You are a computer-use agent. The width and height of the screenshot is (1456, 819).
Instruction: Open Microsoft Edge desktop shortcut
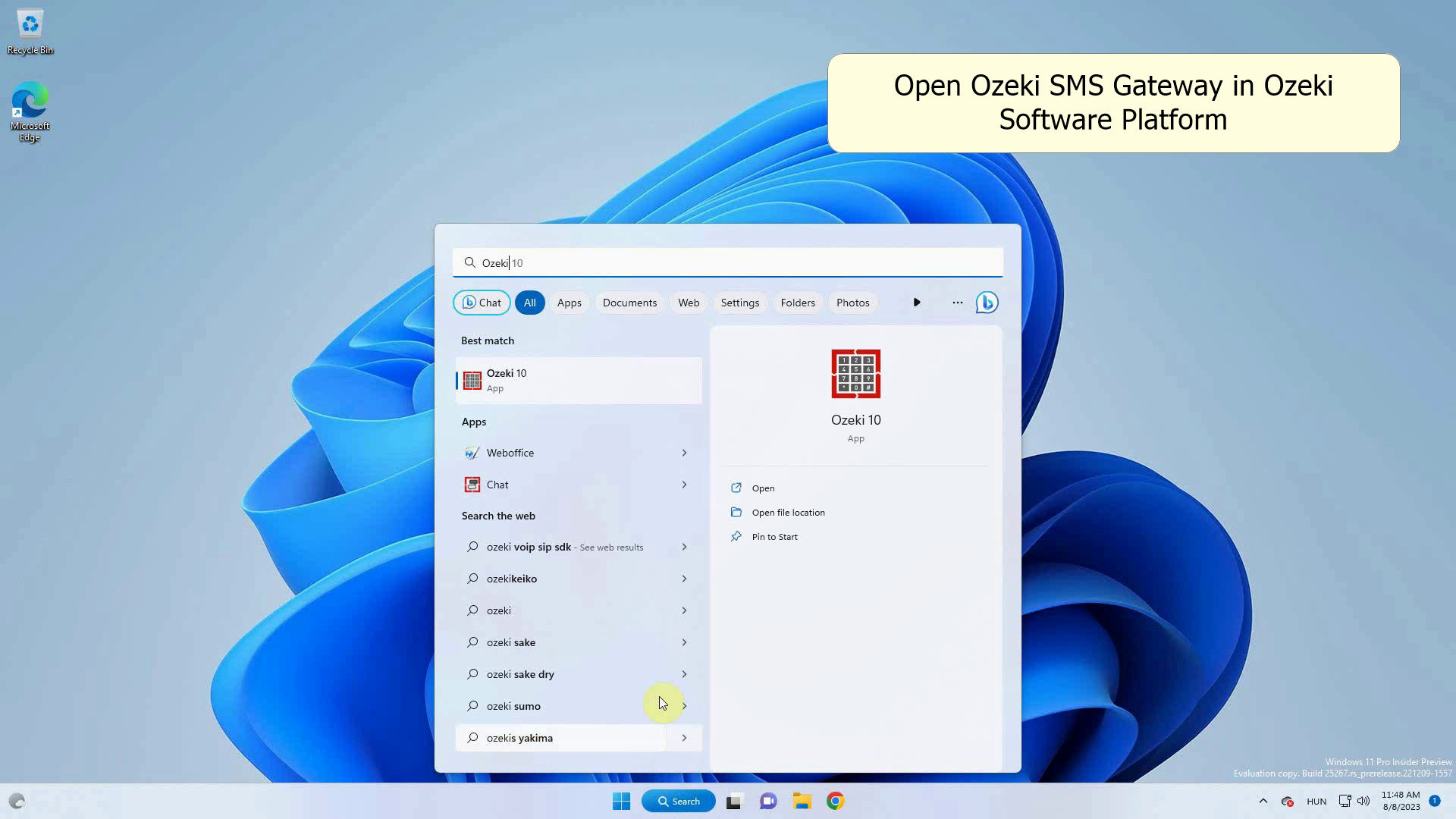click(x=30, y=111)
